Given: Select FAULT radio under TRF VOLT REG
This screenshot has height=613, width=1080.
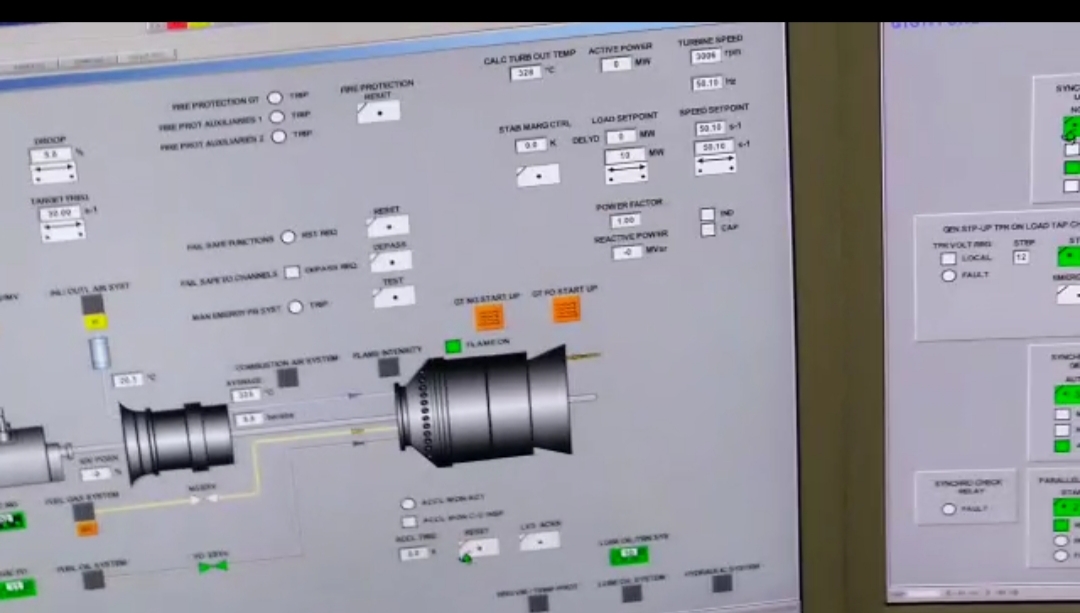Looking at the screenshot, I should 948,276.
